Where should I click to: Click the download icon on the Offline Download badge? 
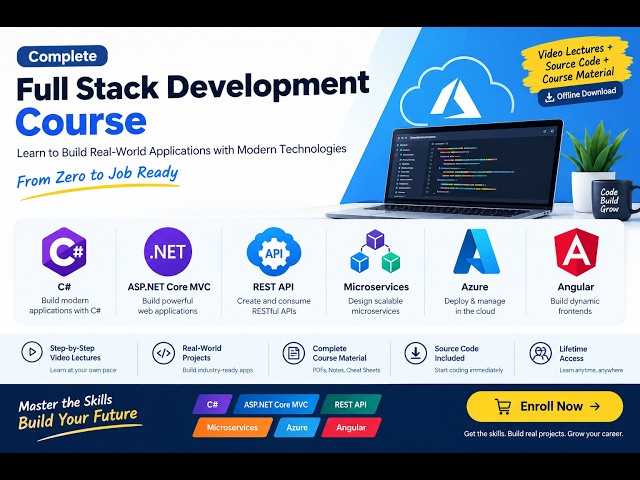coord(549,97)
